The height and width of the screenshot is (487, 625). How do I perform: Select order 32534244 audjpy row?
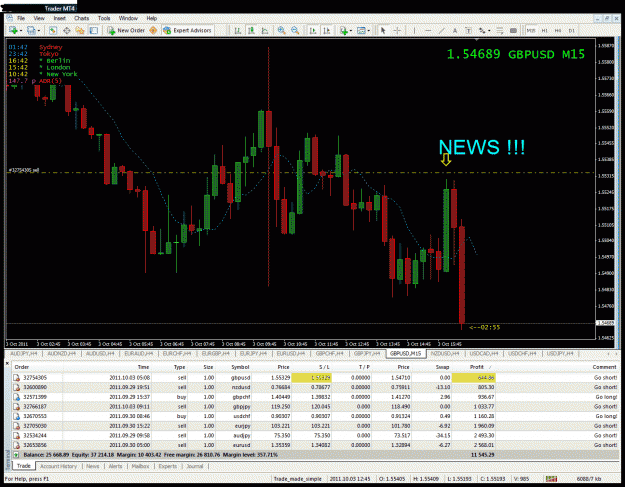(x=315, y=436)
